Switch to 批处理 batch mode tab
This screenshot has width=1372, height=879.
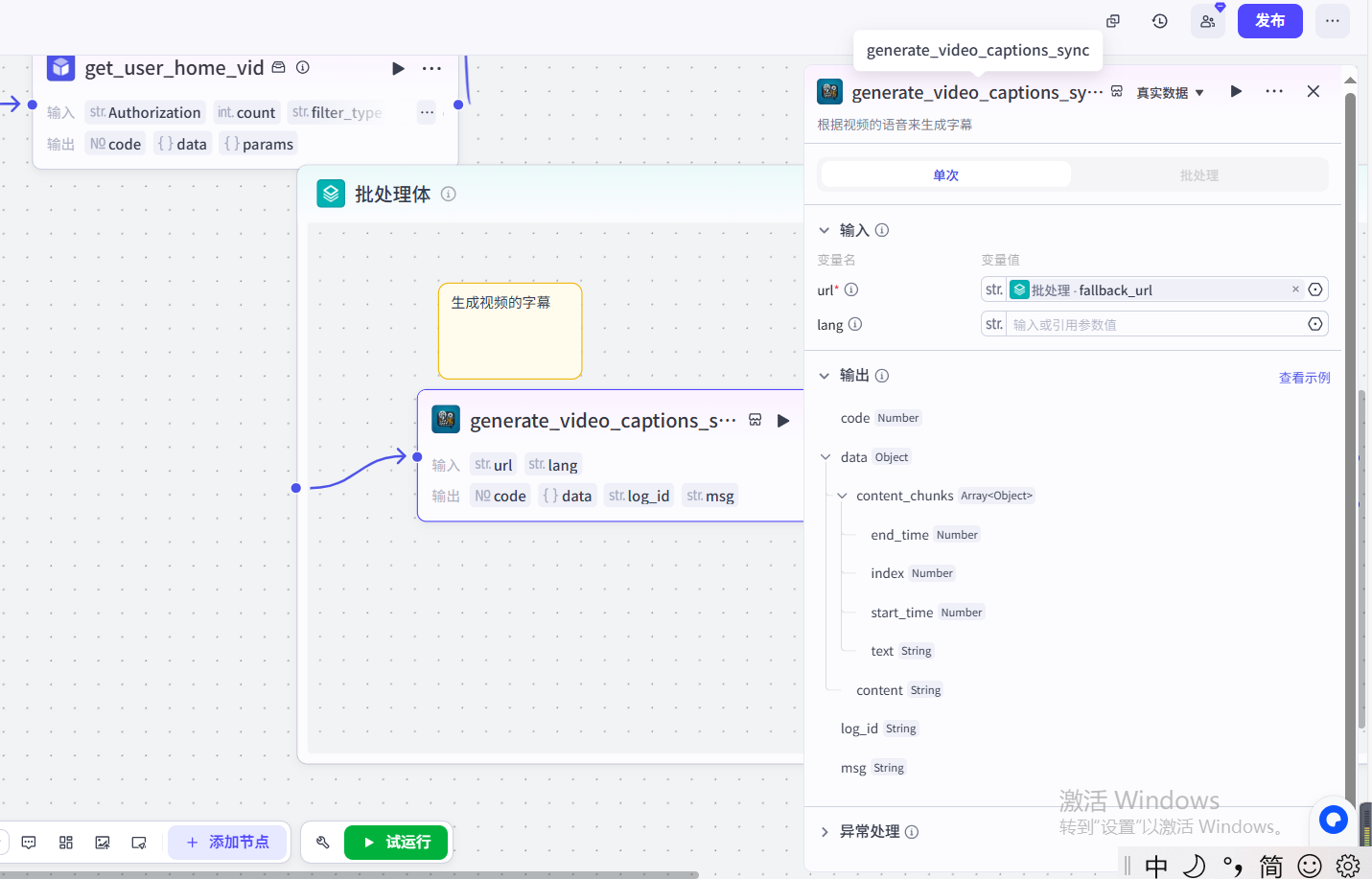(x=1198, y=175)
